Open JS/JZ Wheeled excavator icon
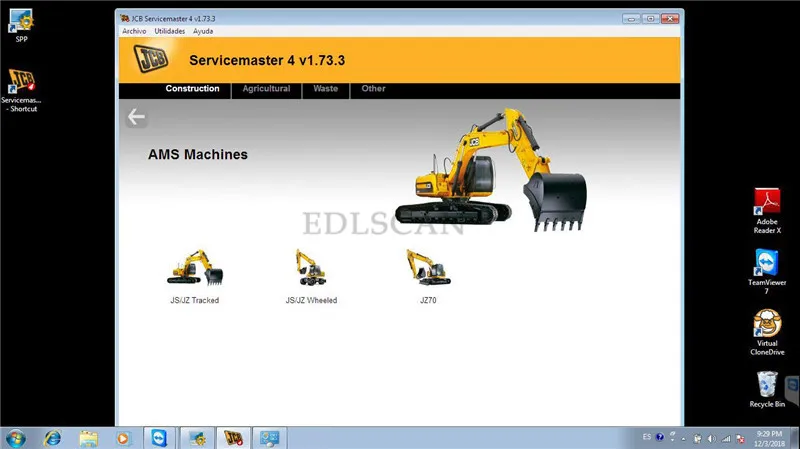 [311, 267]
